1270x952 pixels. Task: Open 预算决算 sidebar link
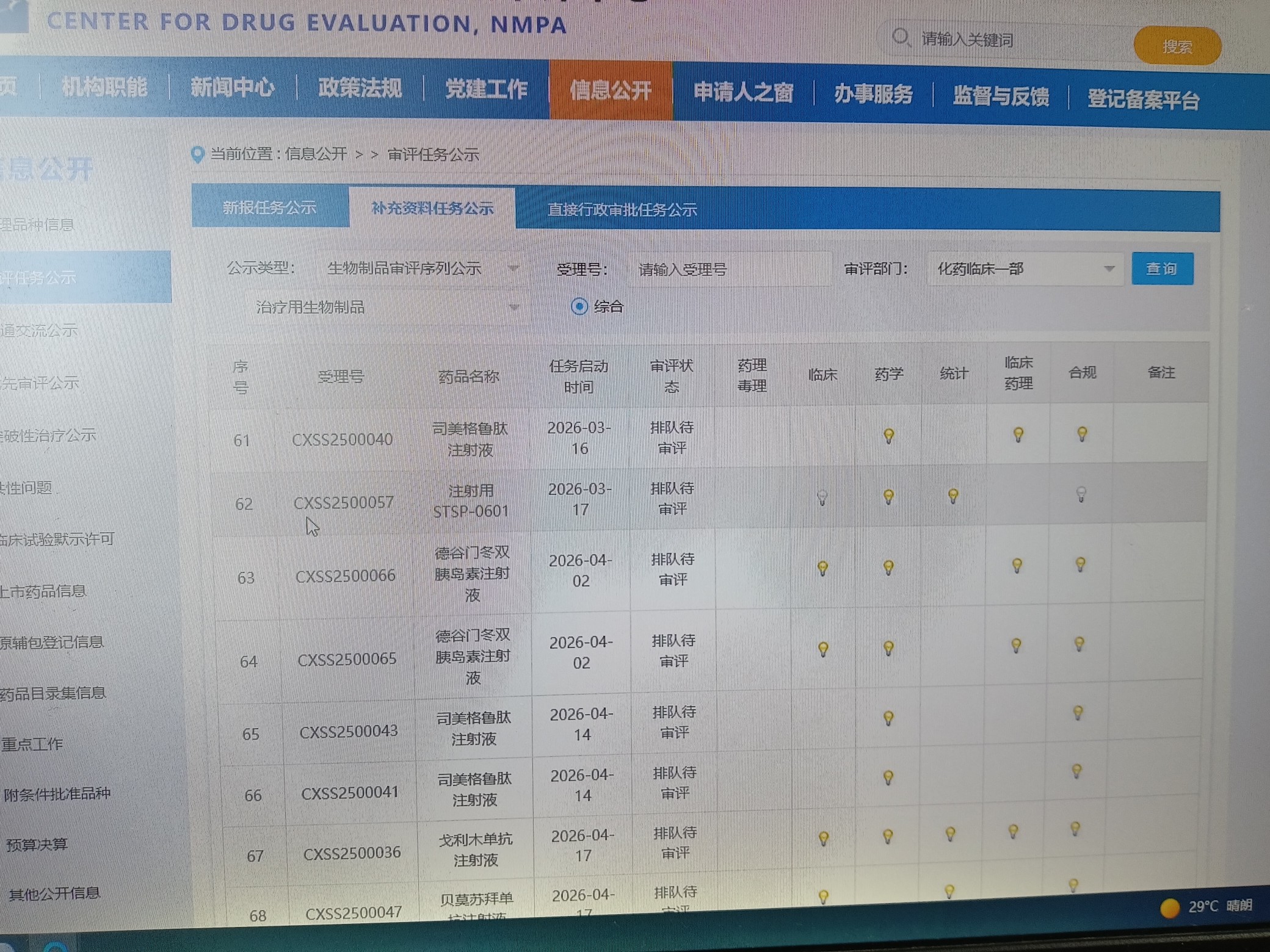37,845
